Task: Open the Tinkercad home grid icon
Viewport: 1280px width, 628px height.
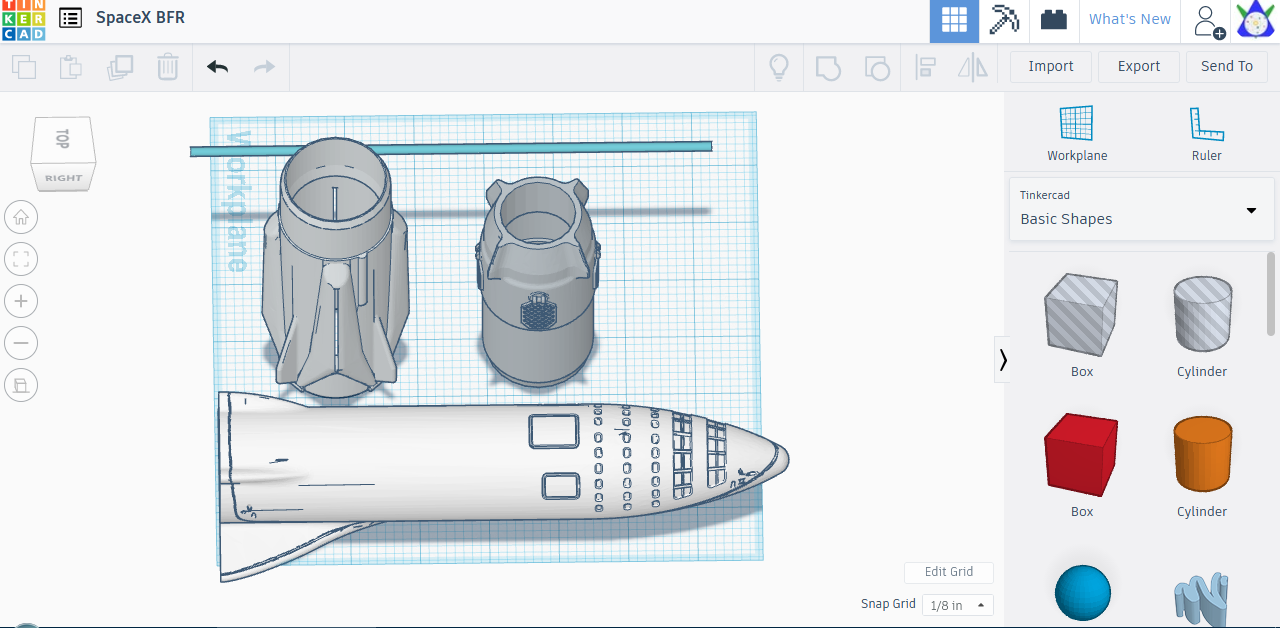Action: coord(954,19)
